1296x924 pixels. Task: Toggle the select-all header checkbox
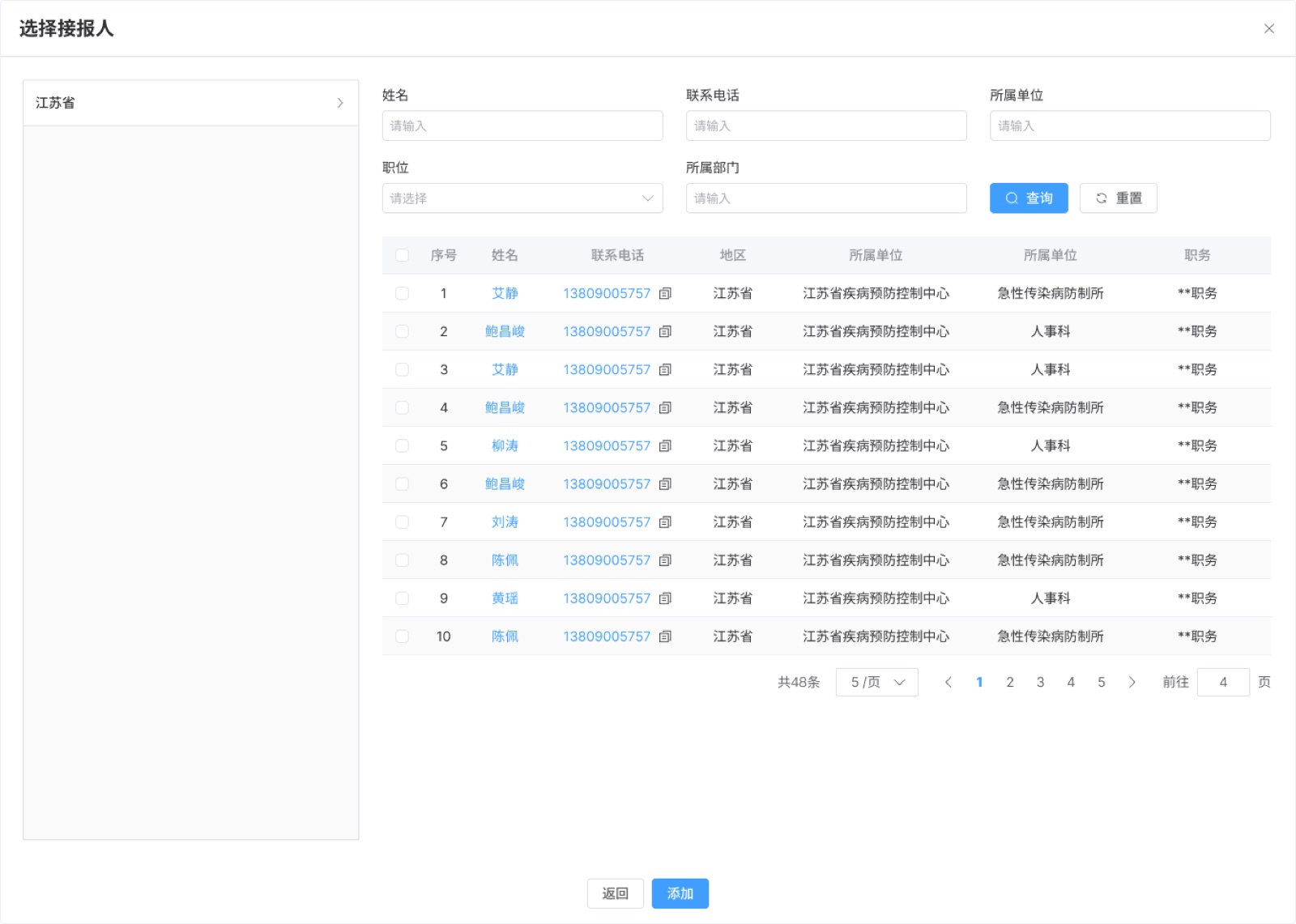402,255
